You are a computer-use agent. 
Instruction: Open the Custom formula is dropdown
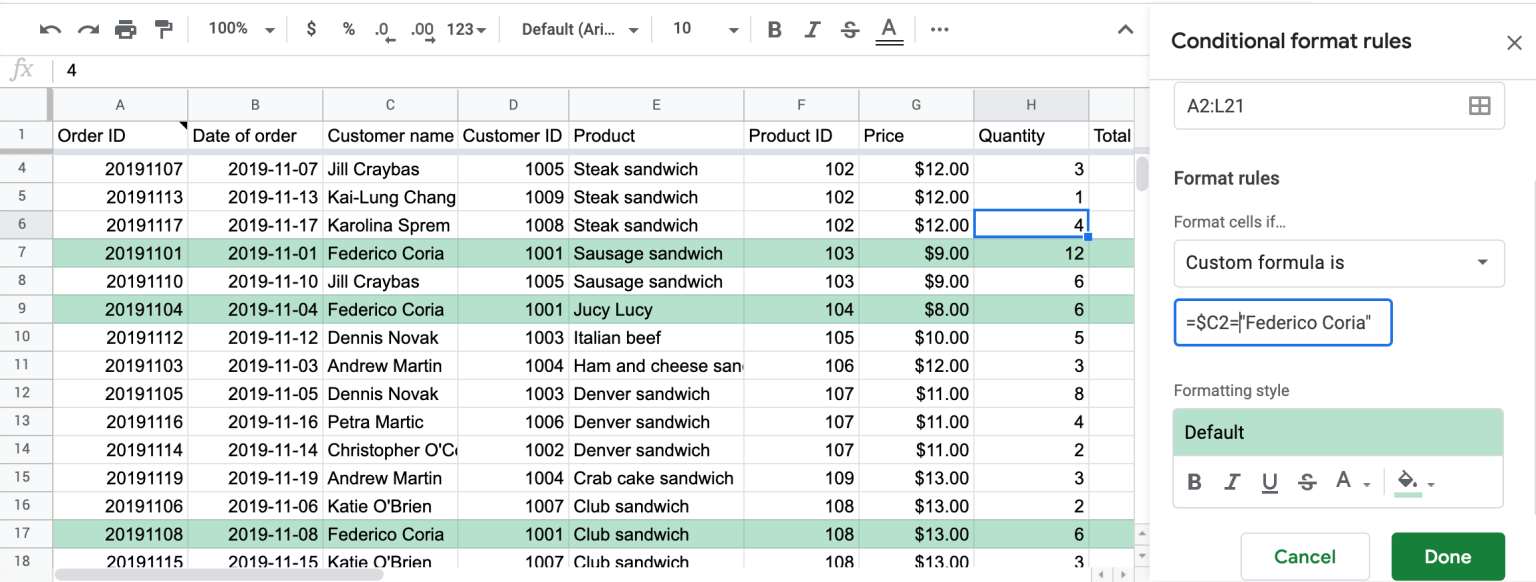click(1339, 263)
